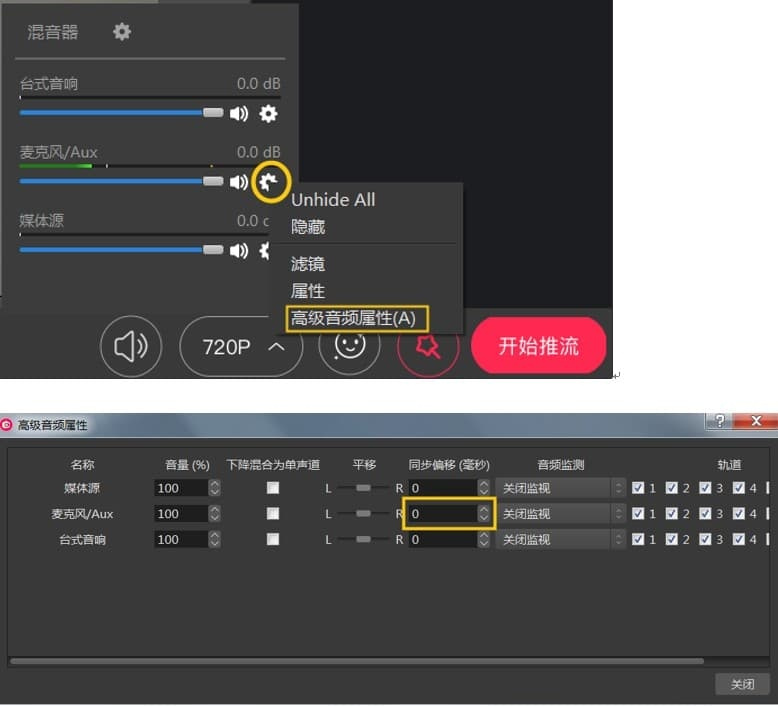The height and width of the screenshot is (707, 778).
Task: Open the 台式音响 gear settings icon
Action: (268, 114)
